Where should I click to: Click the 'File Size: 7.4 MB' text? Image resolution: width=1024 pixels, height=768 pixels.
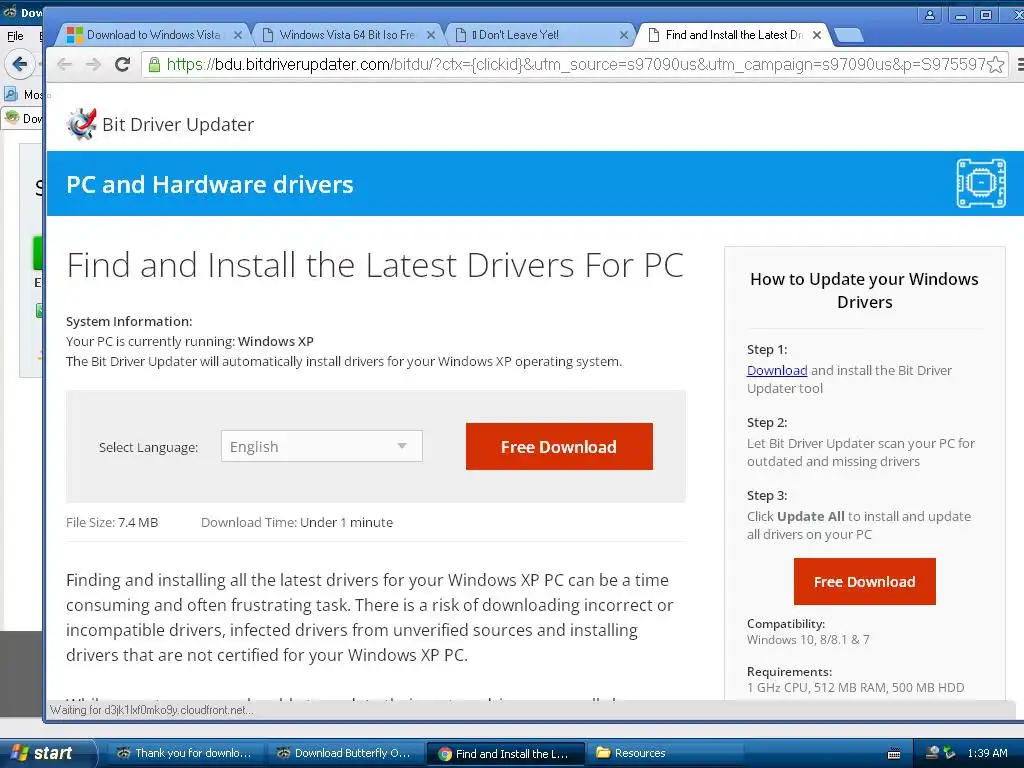pyautogui.click(x=112, y=522)
